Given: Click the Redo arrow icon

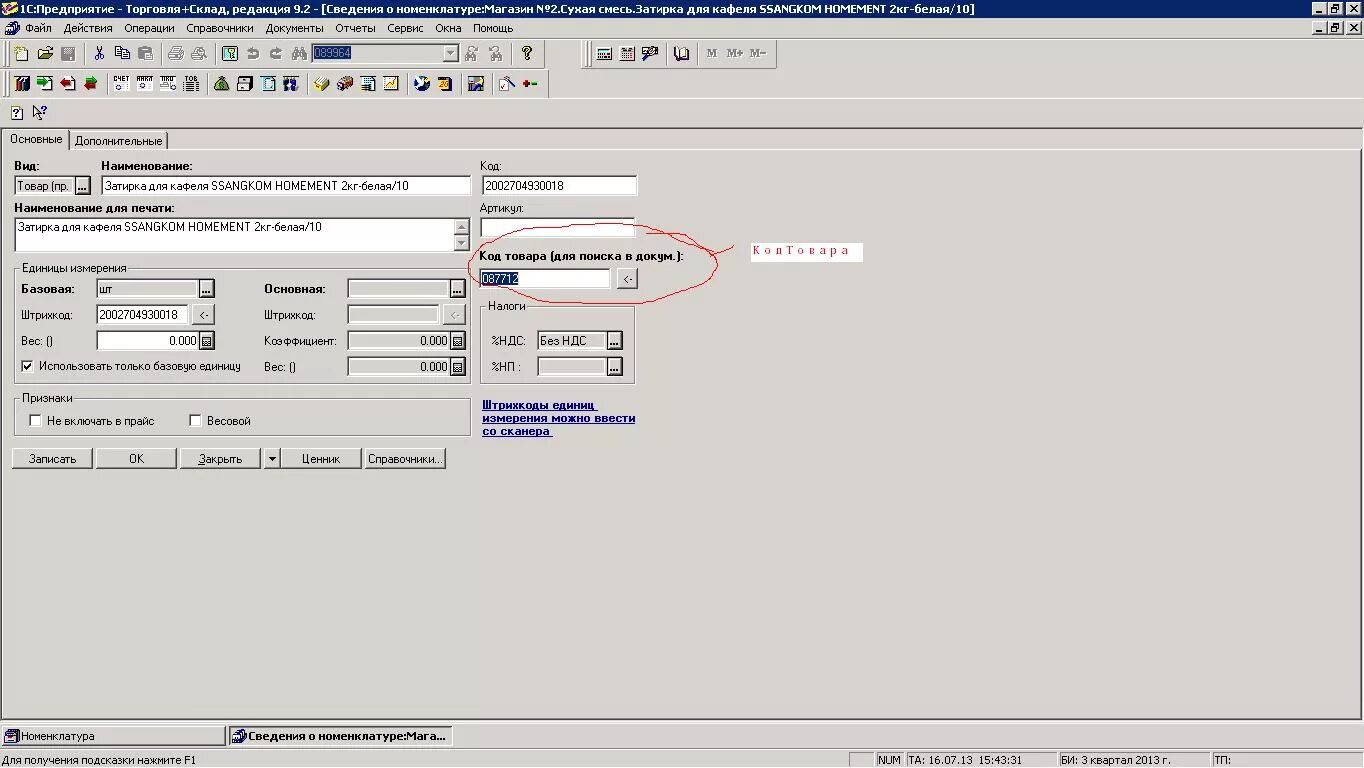Looking at the screenshot, I should coord(276,53).
